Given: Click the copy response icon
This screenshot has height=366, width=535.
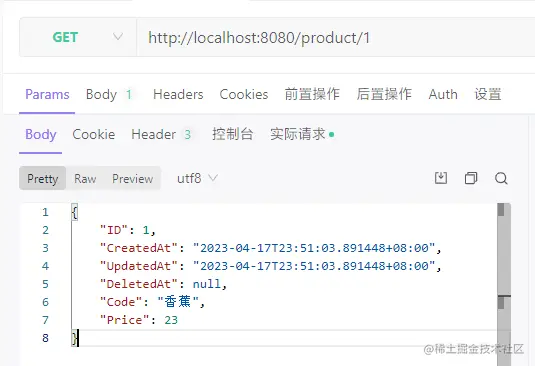Looking at the screenshot, I should tap(471, 178).
